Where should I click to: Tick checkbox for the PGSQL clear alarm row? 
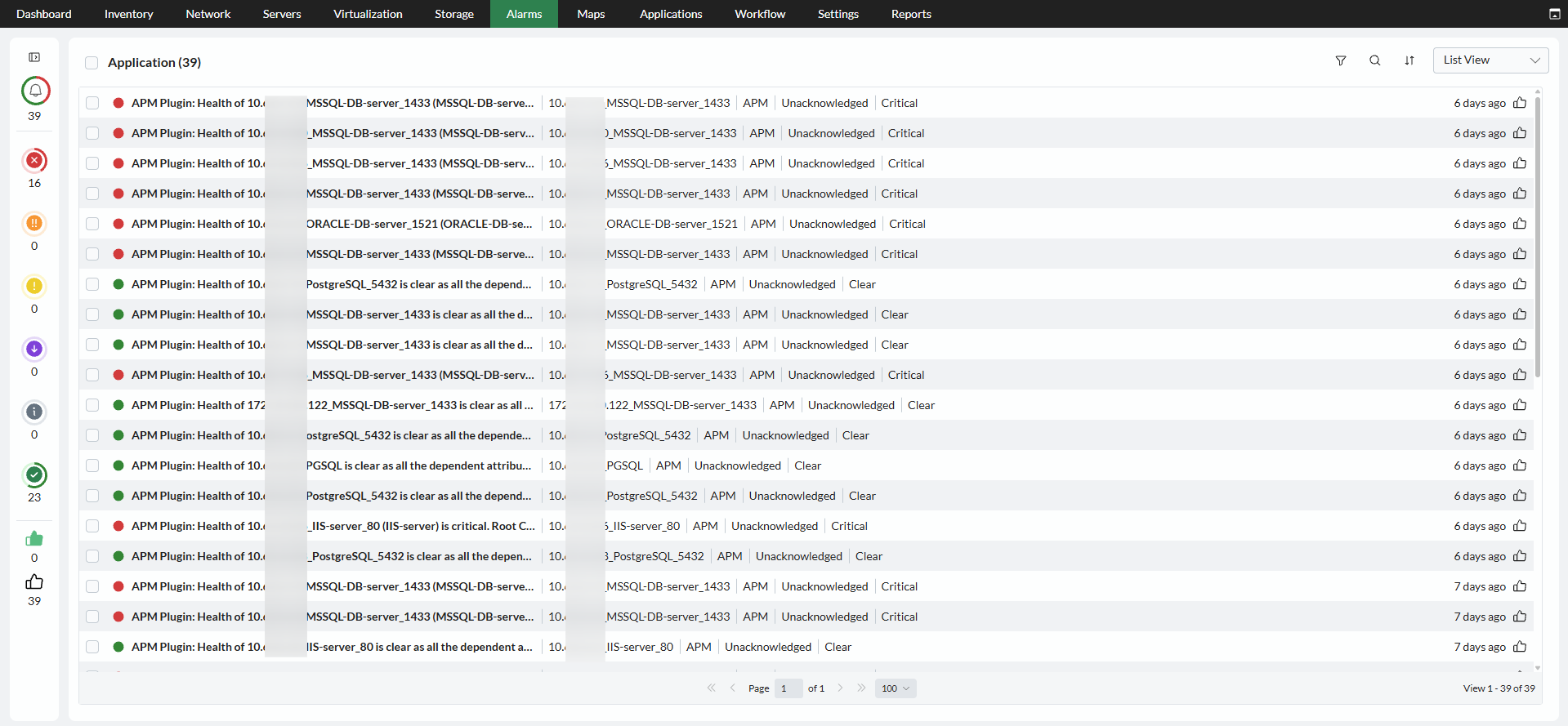(92, 465)
